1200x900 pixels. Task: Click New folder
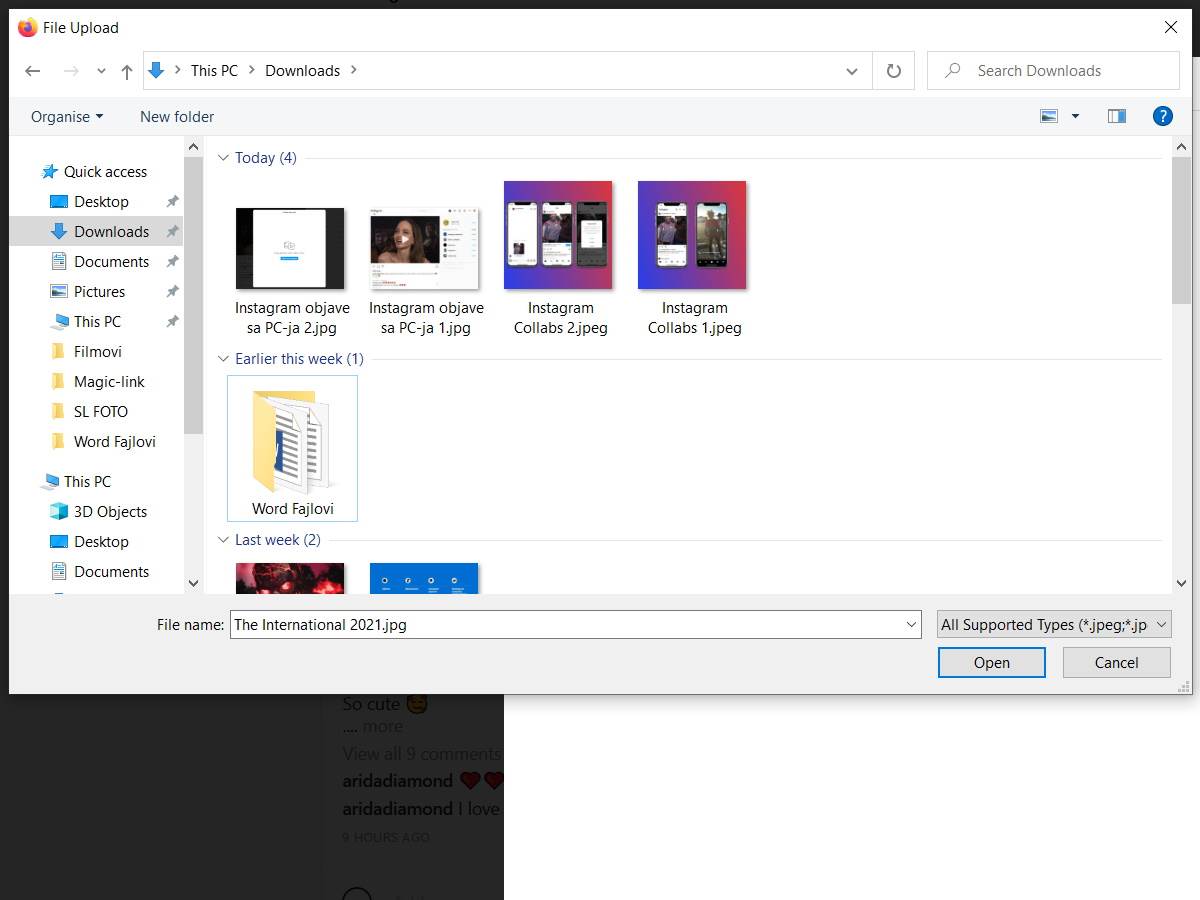[177, 116]
